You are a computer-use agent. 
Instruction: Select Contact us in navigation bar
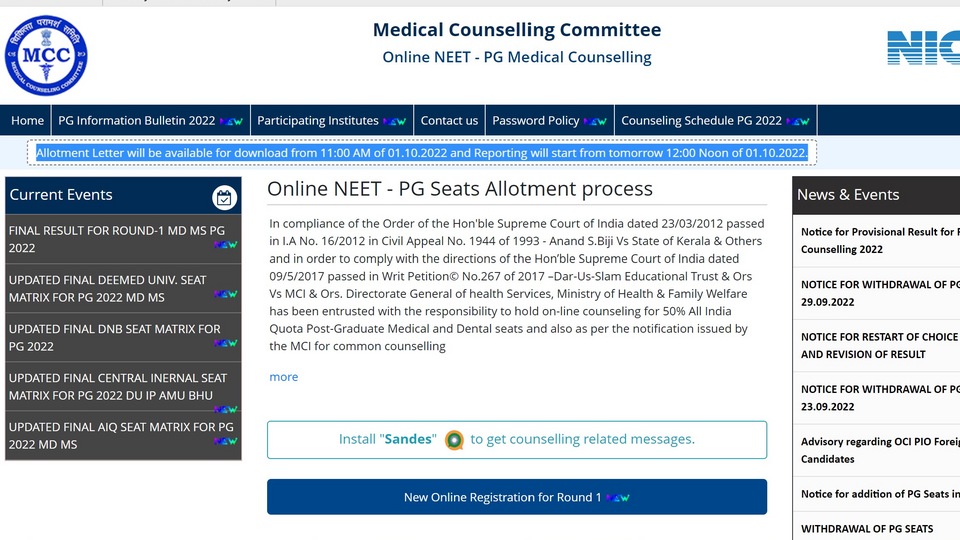point(449,121)
